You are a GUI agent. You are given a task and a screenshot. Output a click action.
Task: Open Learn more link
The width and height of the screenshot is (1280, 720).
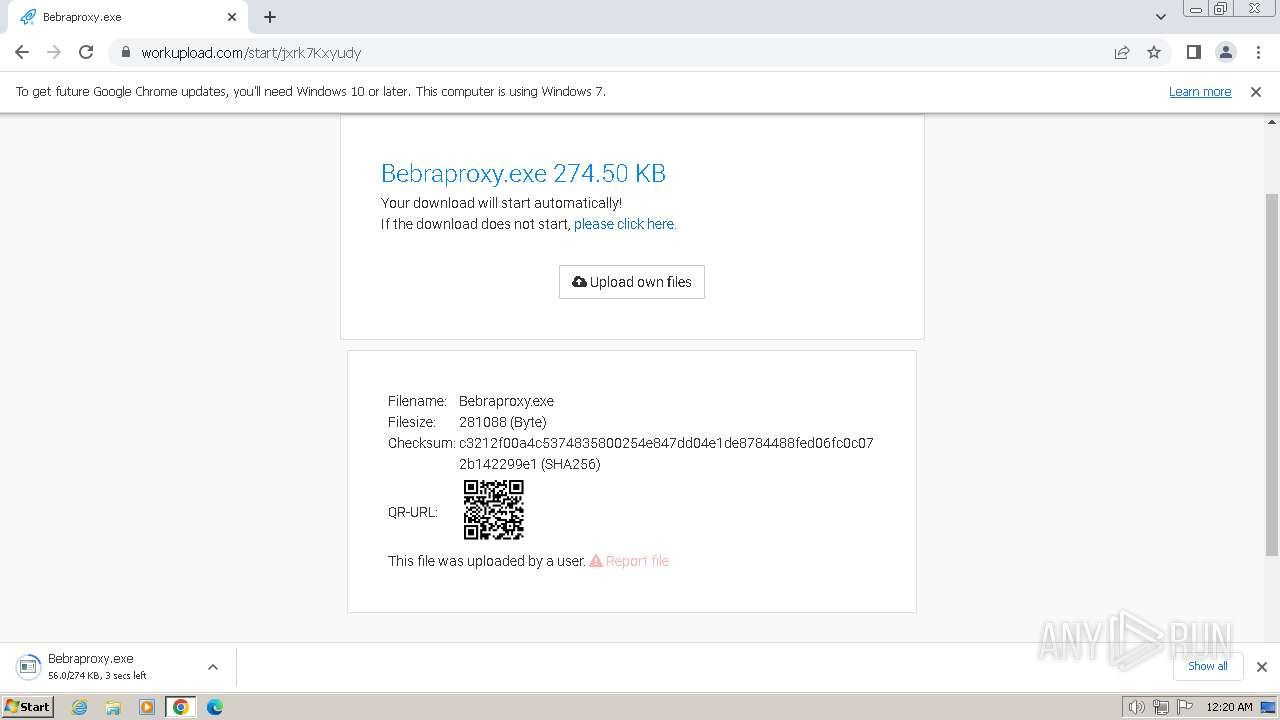point(1200,92)
